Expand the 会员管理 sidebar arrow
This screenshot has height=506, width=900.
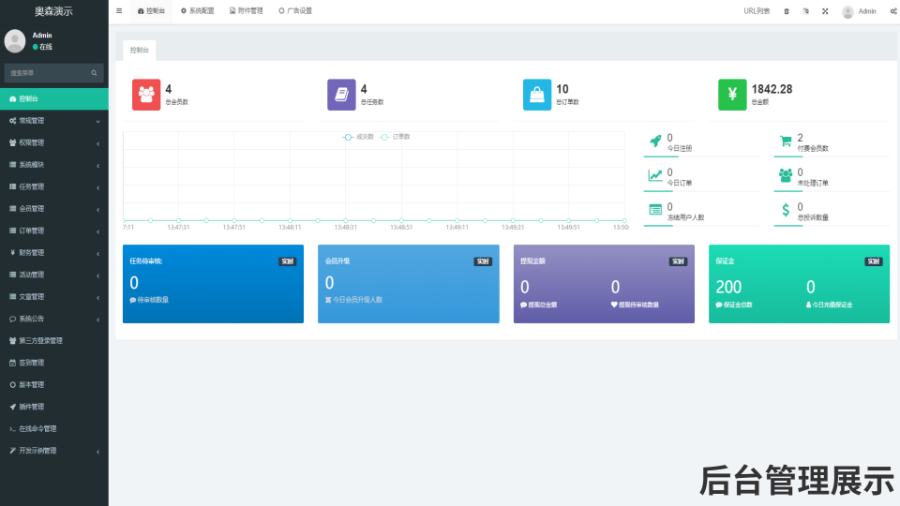pos(98,209)
